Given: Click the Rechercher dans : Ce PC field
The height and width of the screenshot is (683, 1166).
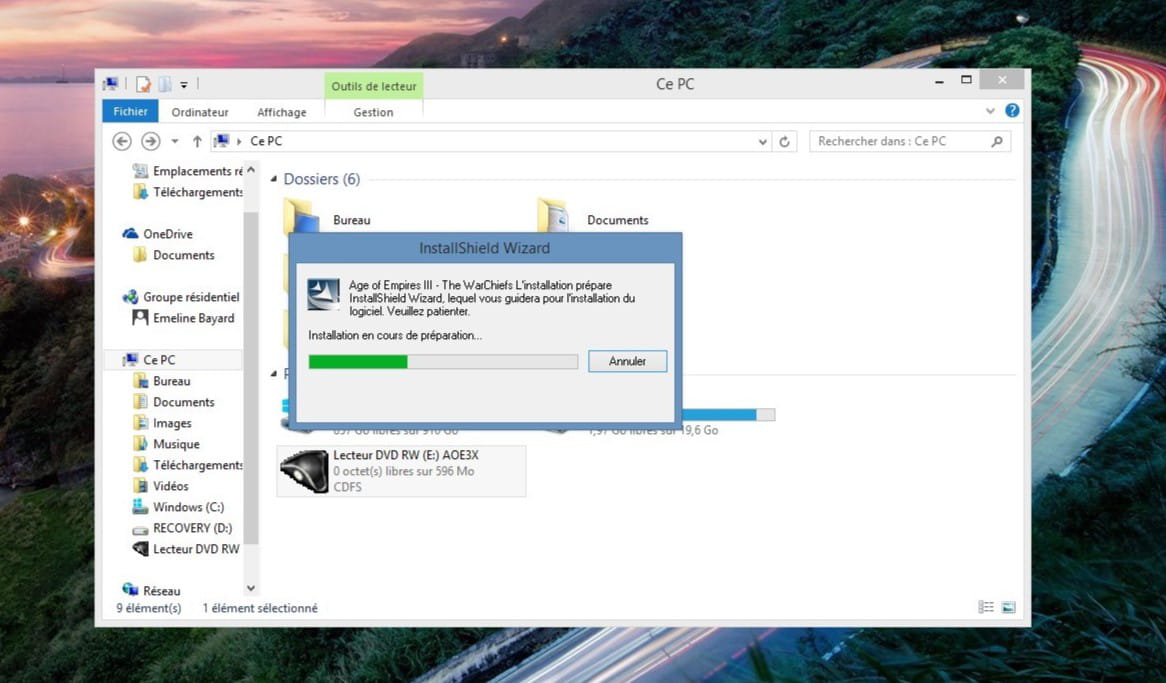Looking at the screenshot, I should tap(900, 142).
